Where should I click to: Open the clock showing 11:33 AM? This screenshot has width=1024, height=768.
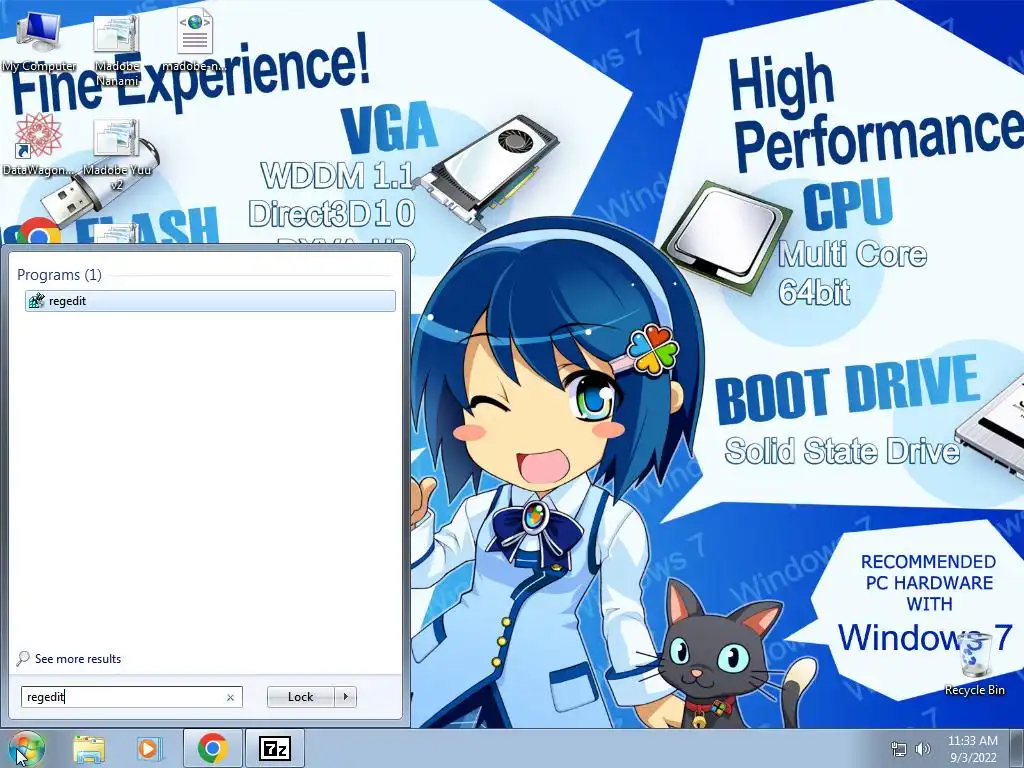(972, 748)
